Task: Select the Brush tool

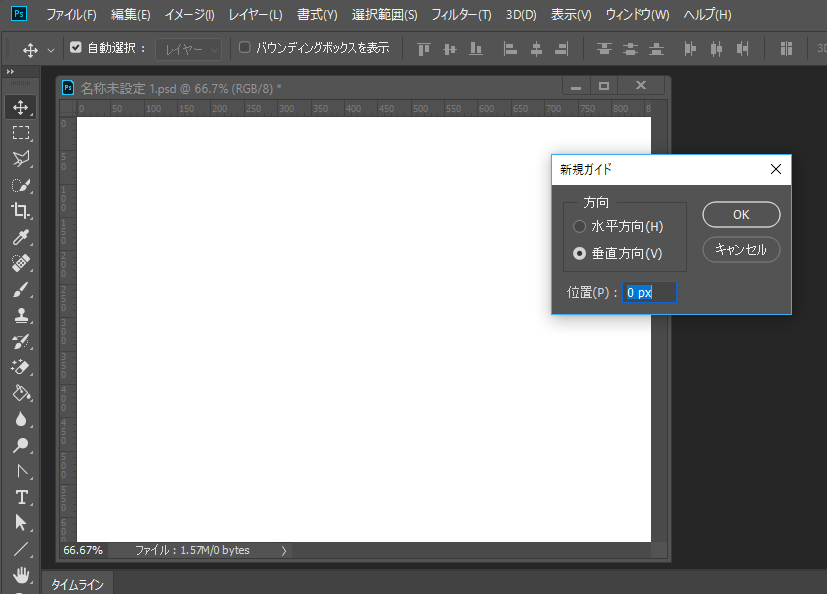Action: (21, 290)
